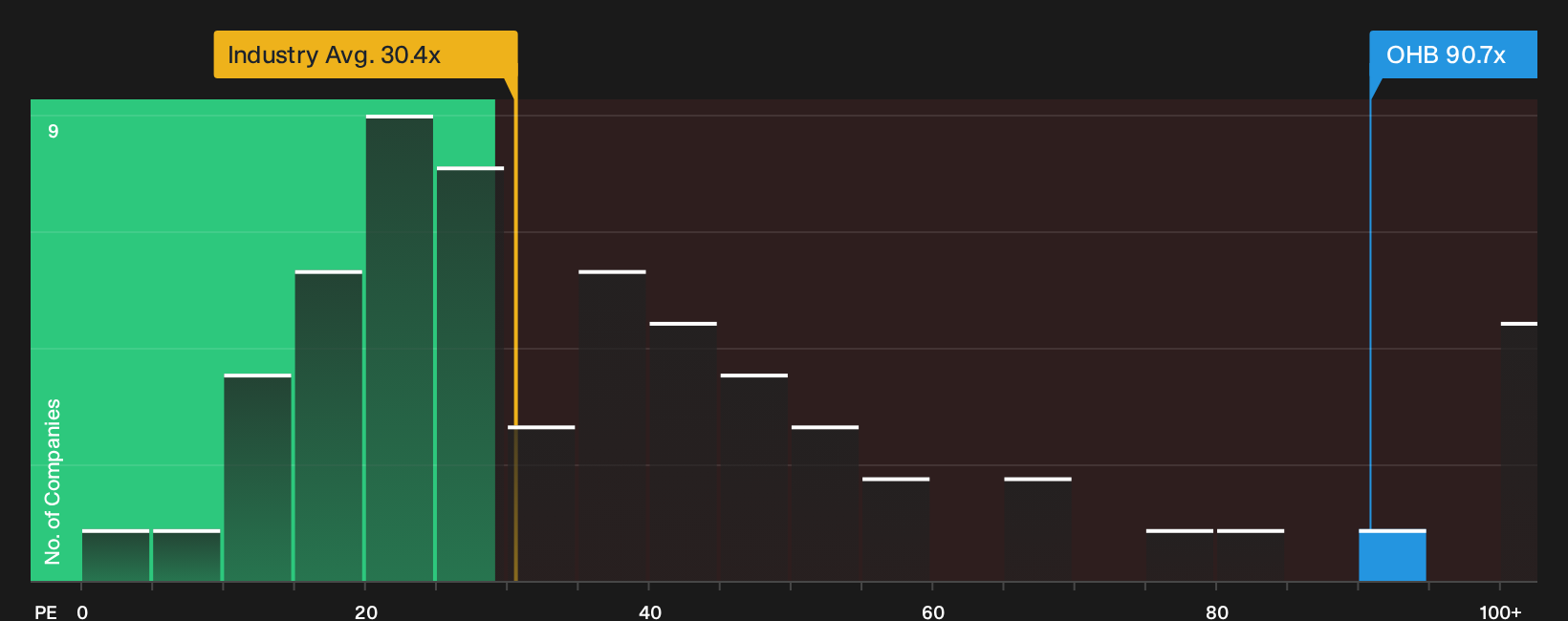This screenshot has width=1568, height=621.
Task: Select the histogram bar at PE 25-30
Action: (470, 374)
